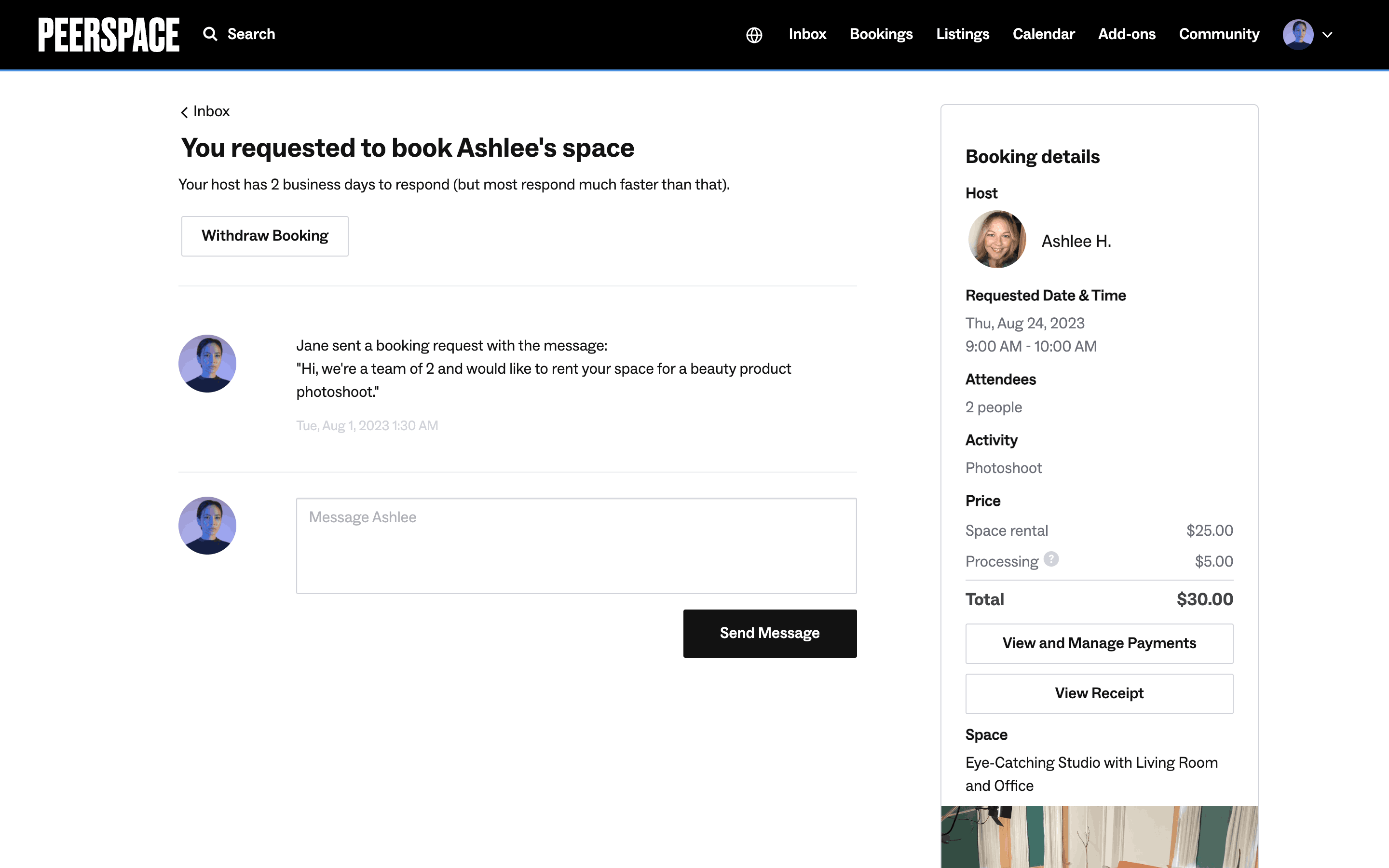Click the Send Message button
Image resolution: width=1389 pixels, height=868 pixels.
tap(770, 633)
